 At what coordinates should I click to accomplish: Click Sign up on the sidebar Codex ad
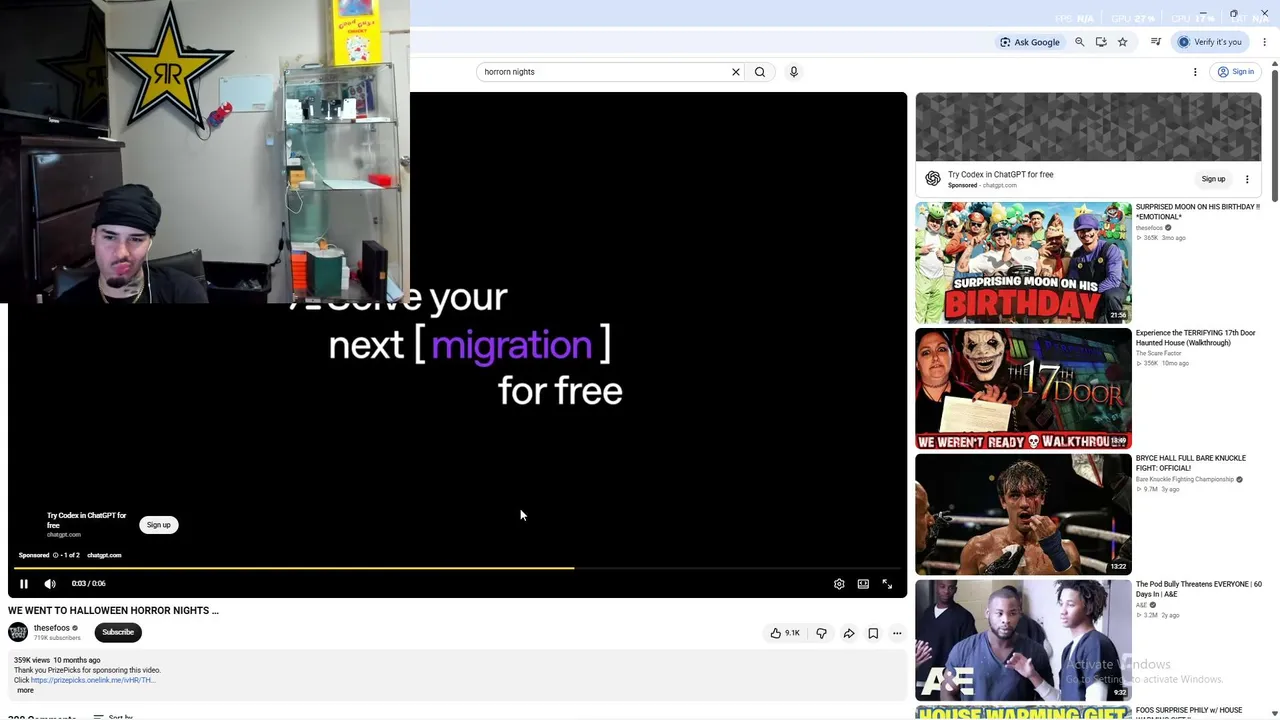[1213, 180]
